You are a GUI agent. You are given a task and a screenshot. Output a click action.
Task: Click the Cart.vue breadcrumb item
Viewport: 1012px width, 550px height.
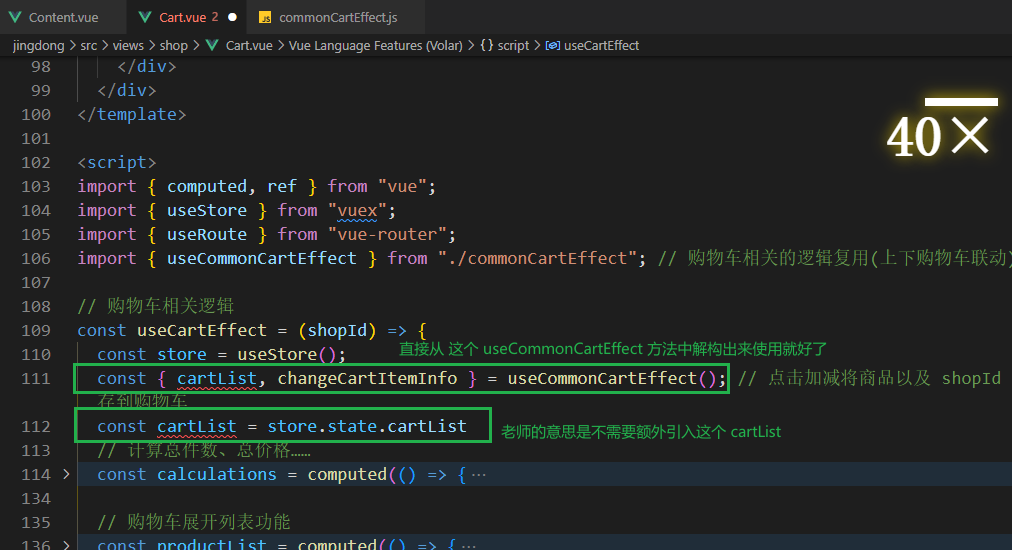point(249,46)
